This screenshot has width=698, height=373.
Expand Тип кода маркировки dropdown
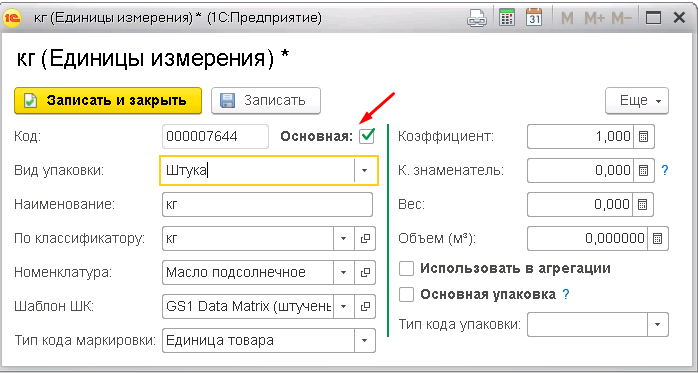(365, 341)
